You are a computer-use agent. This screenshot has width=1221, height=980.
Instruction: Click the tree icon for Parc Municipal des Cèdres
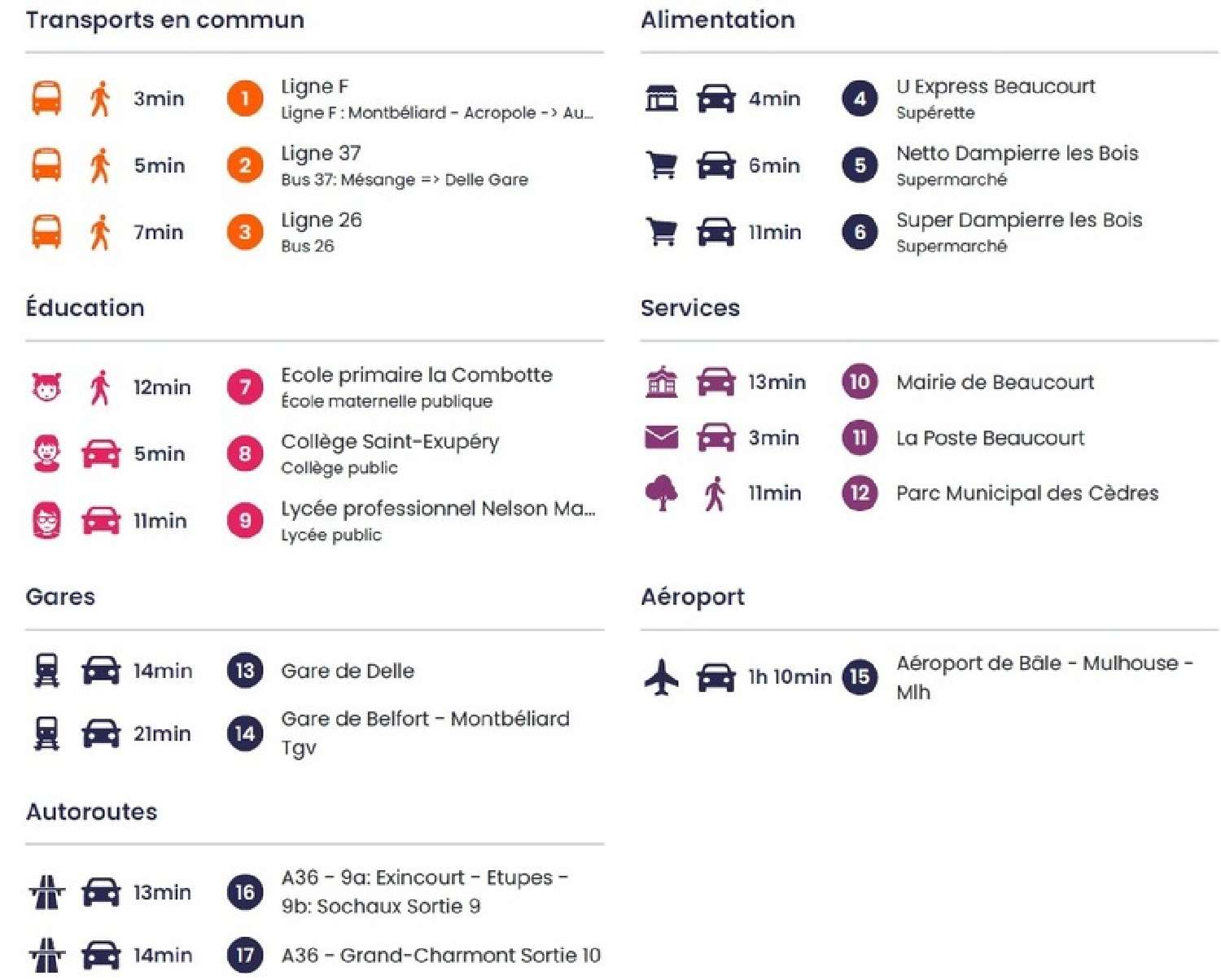(x=662, y=493)
